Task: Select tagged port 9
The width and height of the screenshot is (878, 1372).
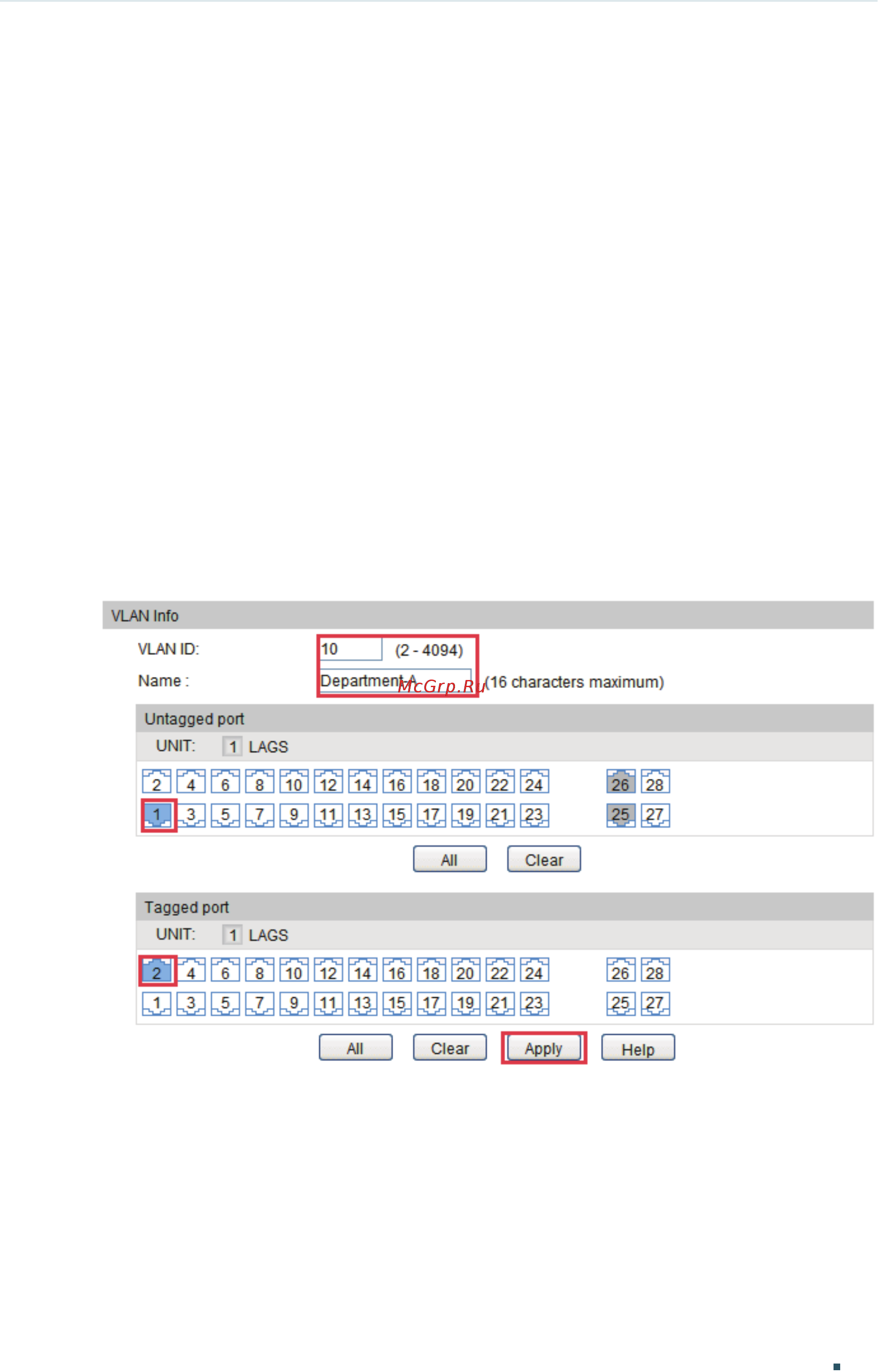Action: click(294, 1004)
